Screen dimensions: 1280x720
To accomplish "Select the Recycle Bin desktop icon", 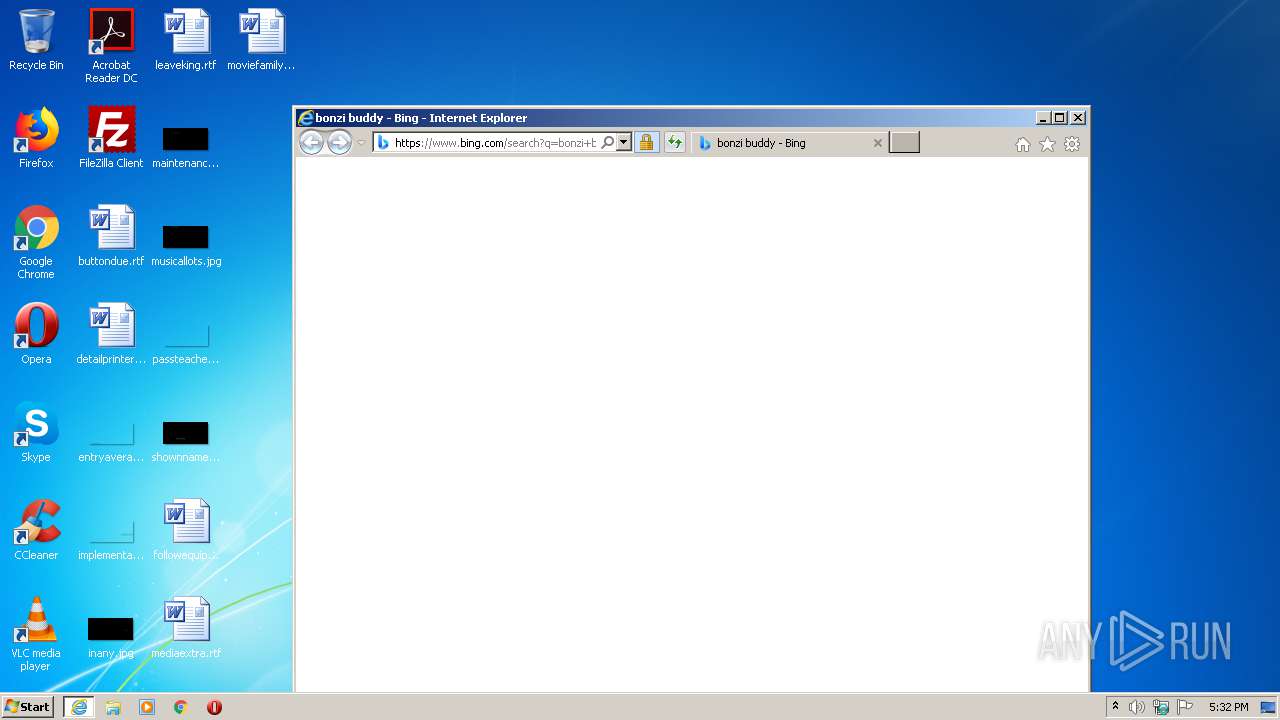I will tap(36, 40).
